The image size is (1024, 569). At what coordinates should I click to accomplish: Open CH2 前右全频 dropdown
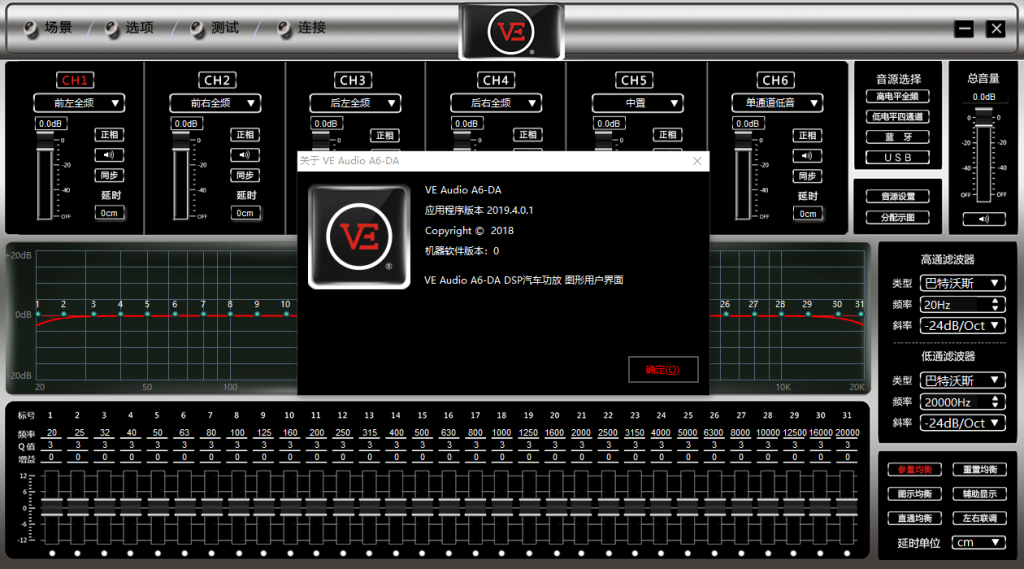[215, 103]
